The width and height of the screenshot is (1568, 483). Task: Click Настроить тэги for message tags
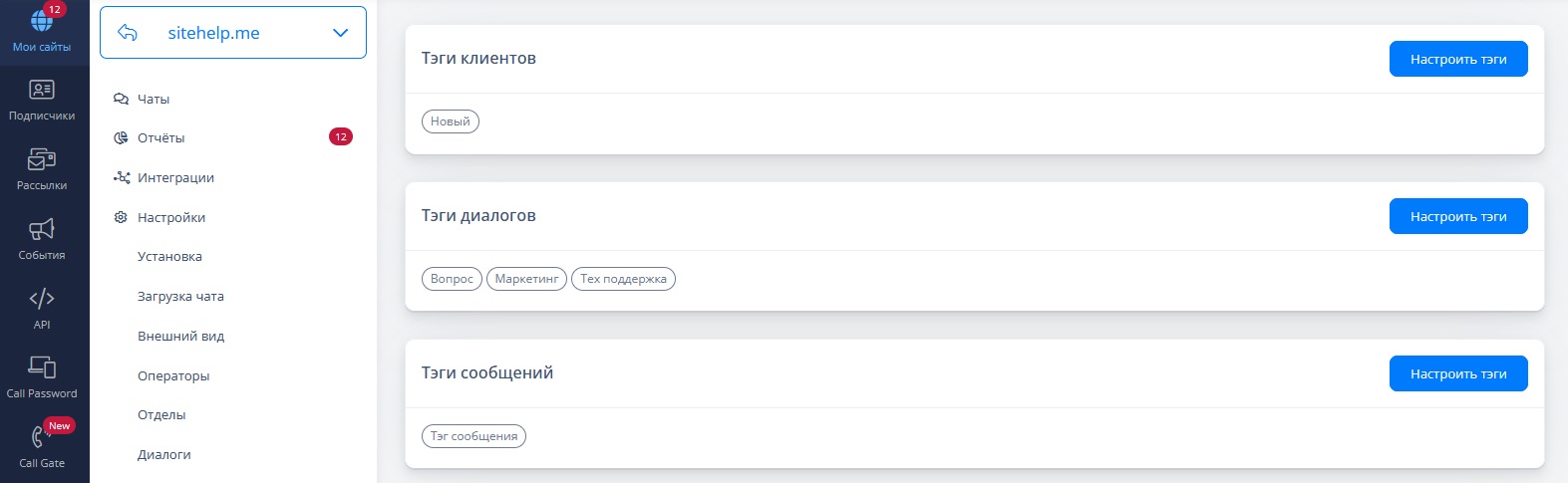[1458, 373]
